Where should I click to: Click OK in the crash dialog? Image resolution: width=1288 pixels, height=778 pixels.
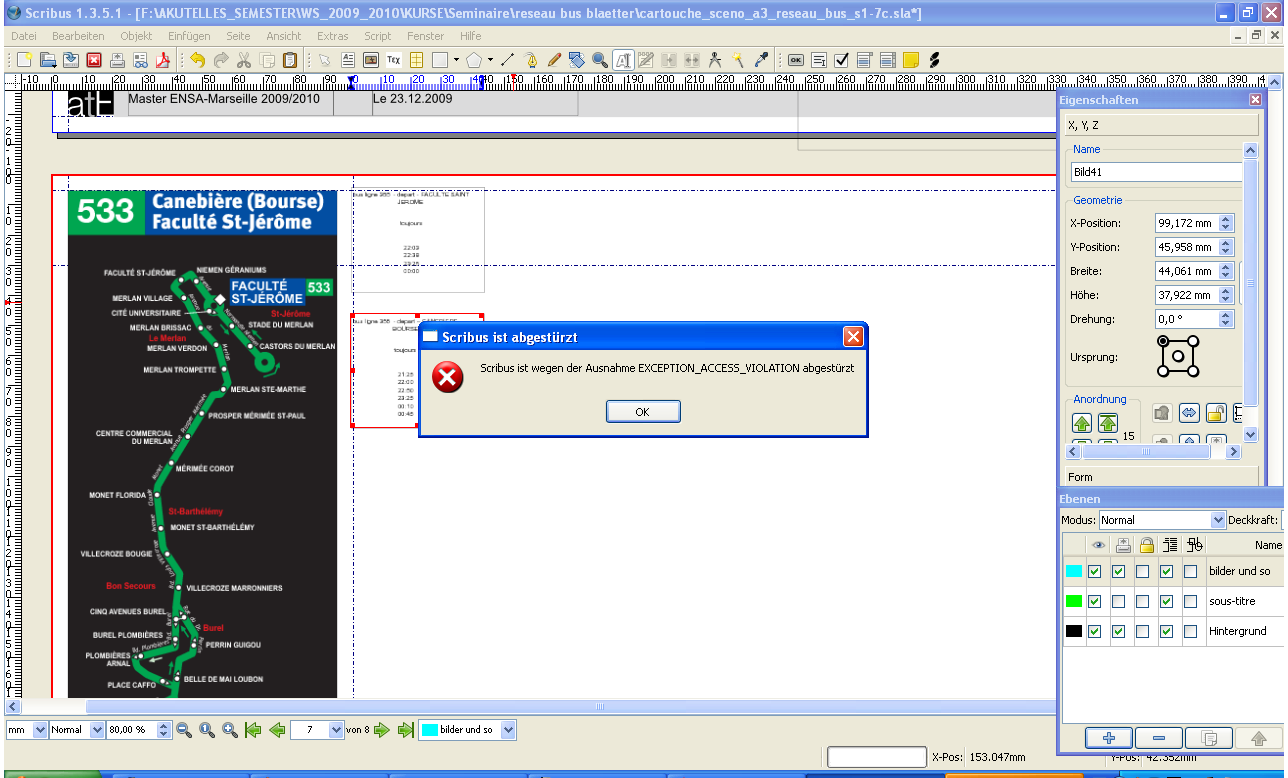[643, 412]
